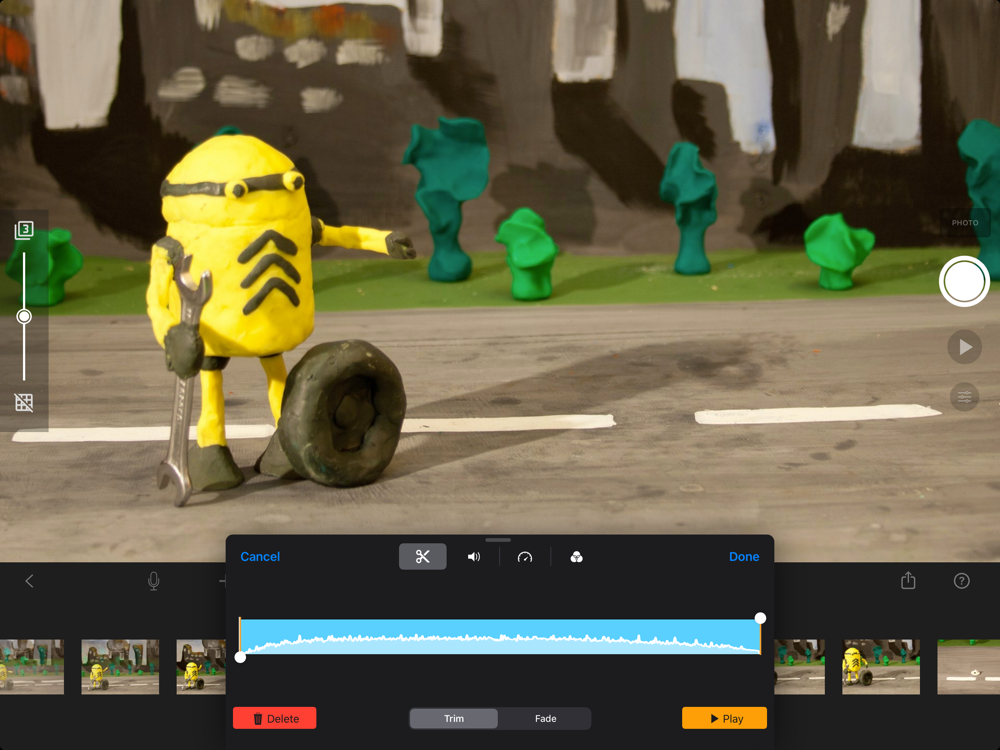This screenshot has height=750, width=1000.
Task: Toggle the onion skin layers icon
Action: 24,230
